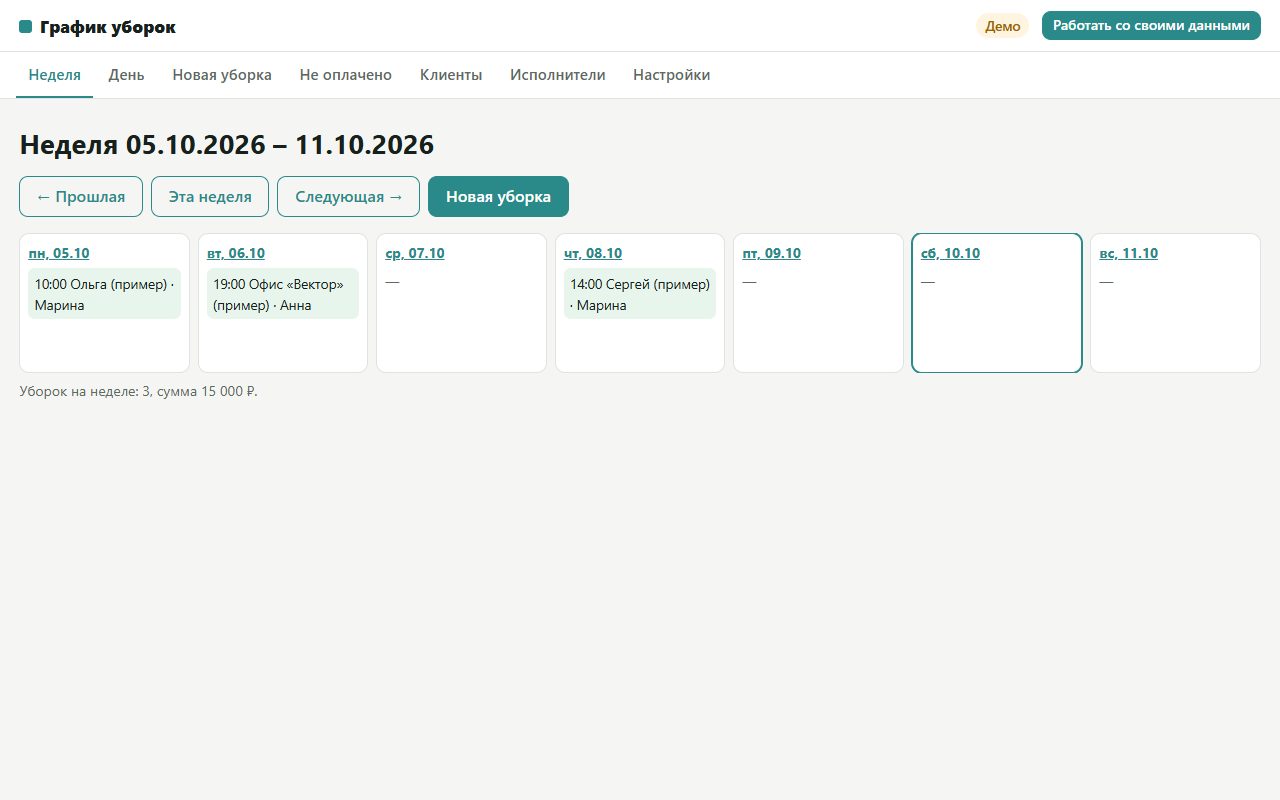Open the 19:00 Офис «Вектор» cleaning entry
This screenshot has height=800, width=1280.
283,294
